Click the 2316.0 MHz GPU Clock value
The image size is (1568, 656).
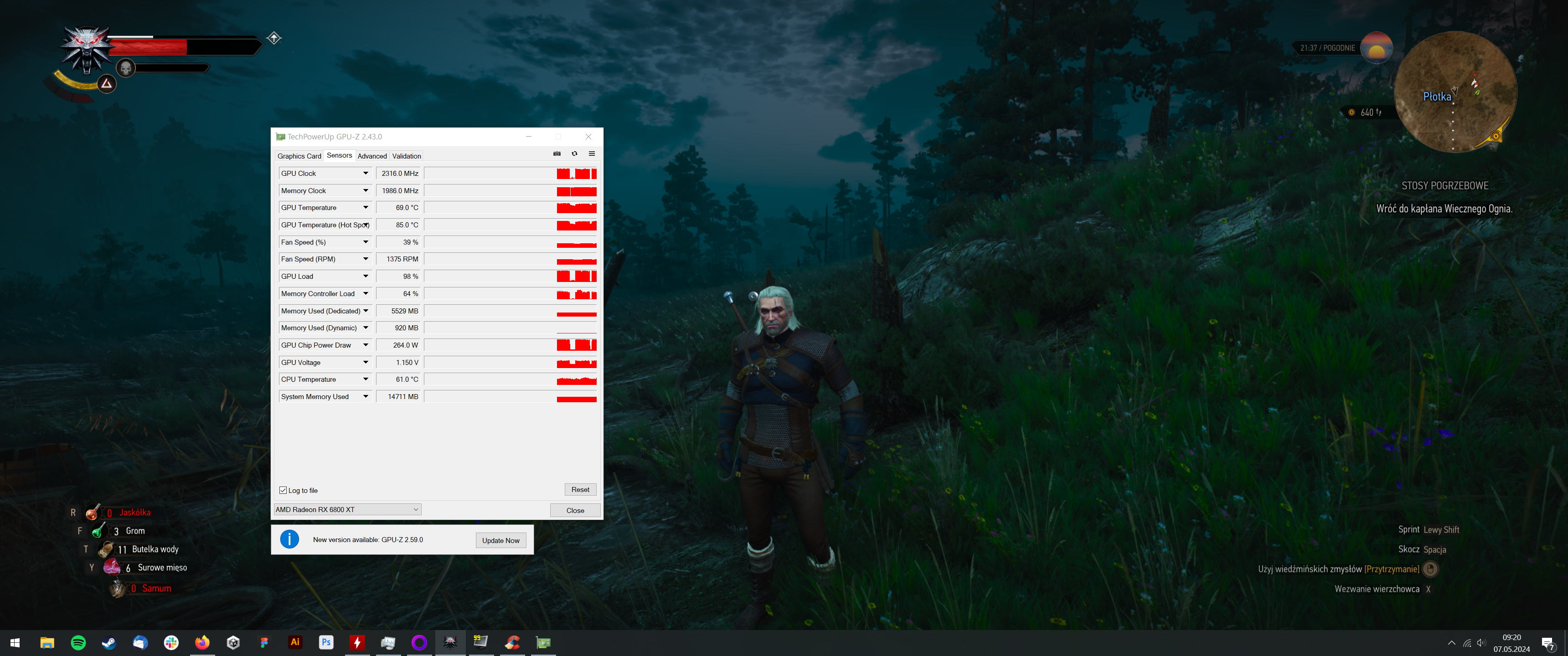click(399, 174)
